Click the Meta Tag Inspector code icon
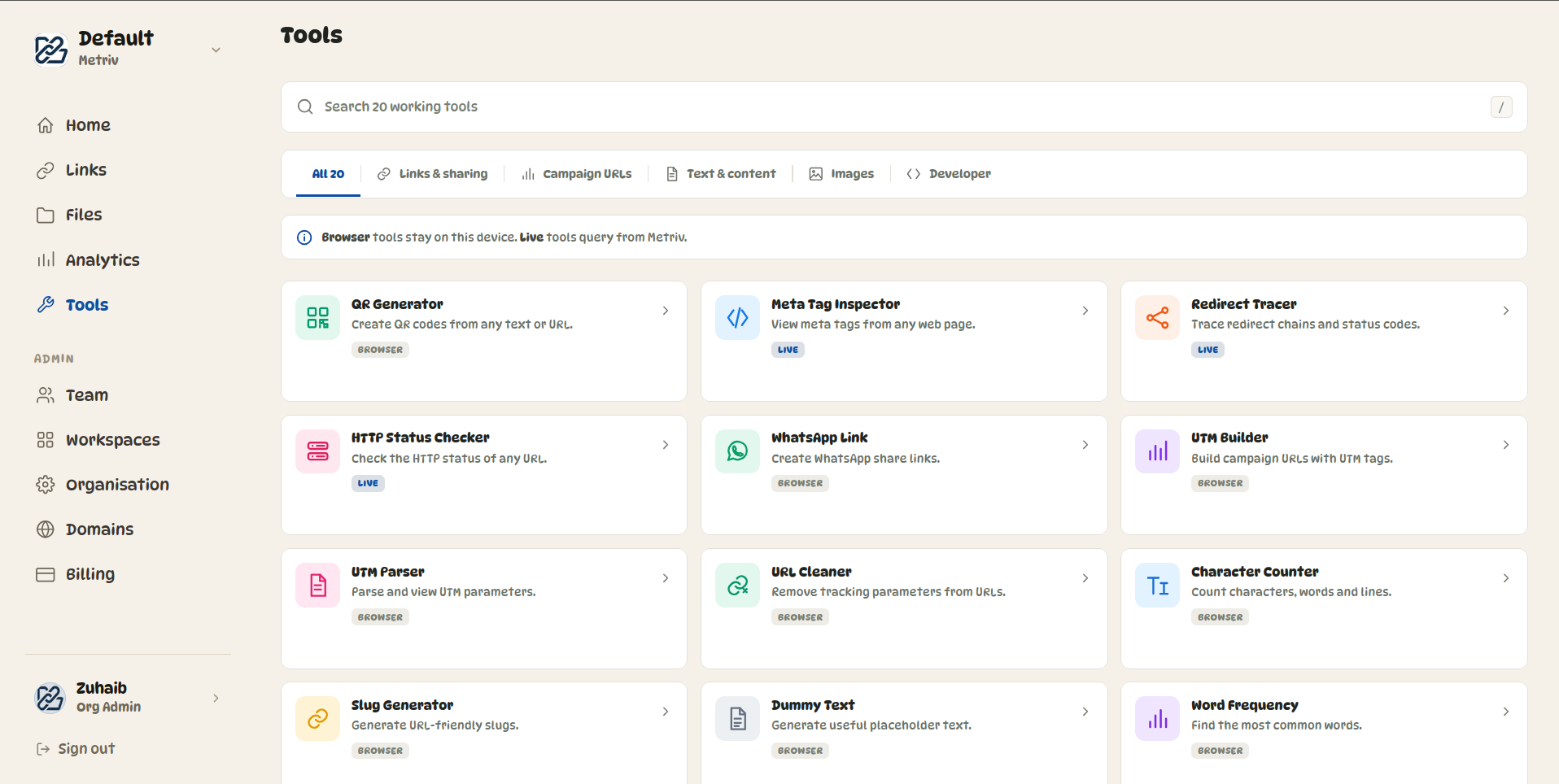 point(738,318)
